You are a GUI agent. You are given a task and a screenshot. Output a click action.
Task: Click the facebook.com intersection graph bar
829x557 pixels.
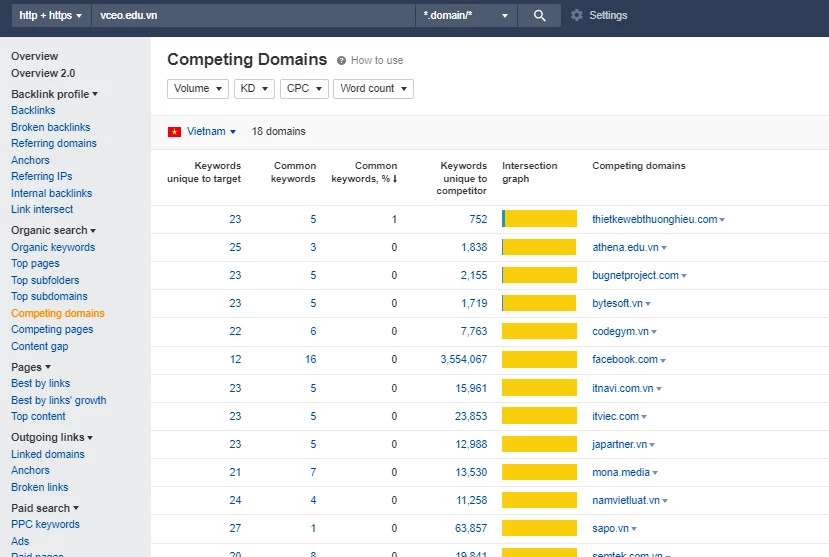(x=539, y=359)
